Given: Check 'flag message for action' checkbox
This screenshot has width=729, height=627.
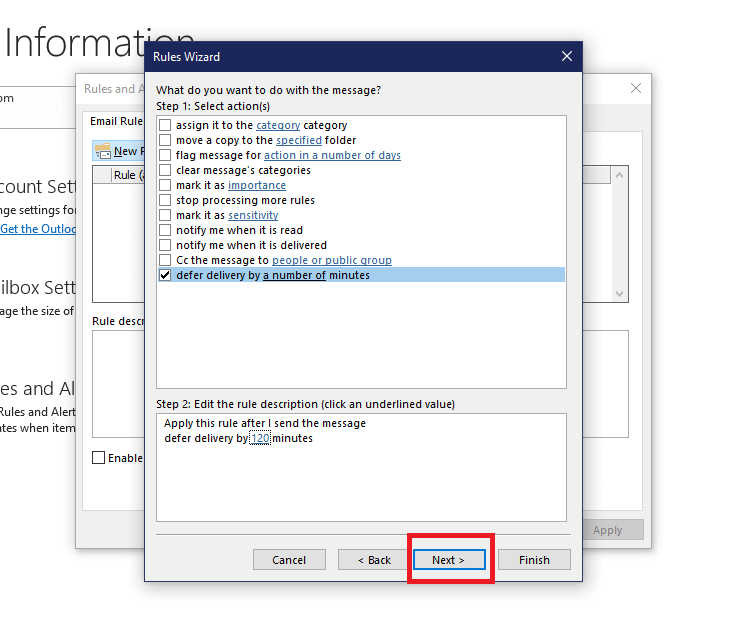Looking at the screenshot, I should (165, 155).
